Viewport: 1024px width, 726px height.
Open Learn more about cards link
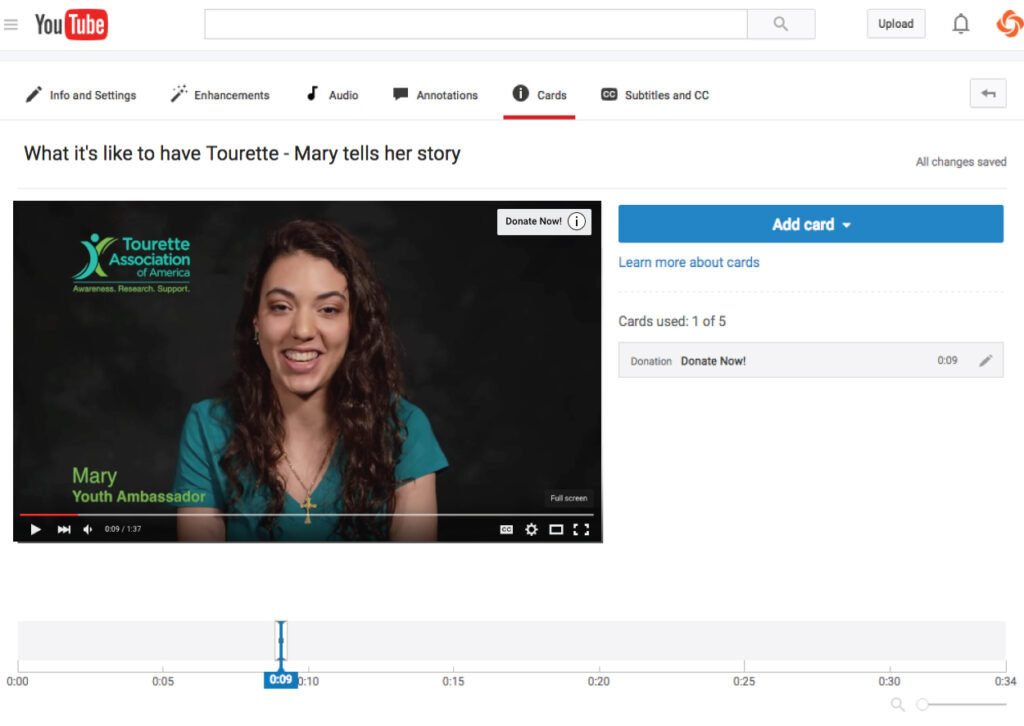[688, 262]
